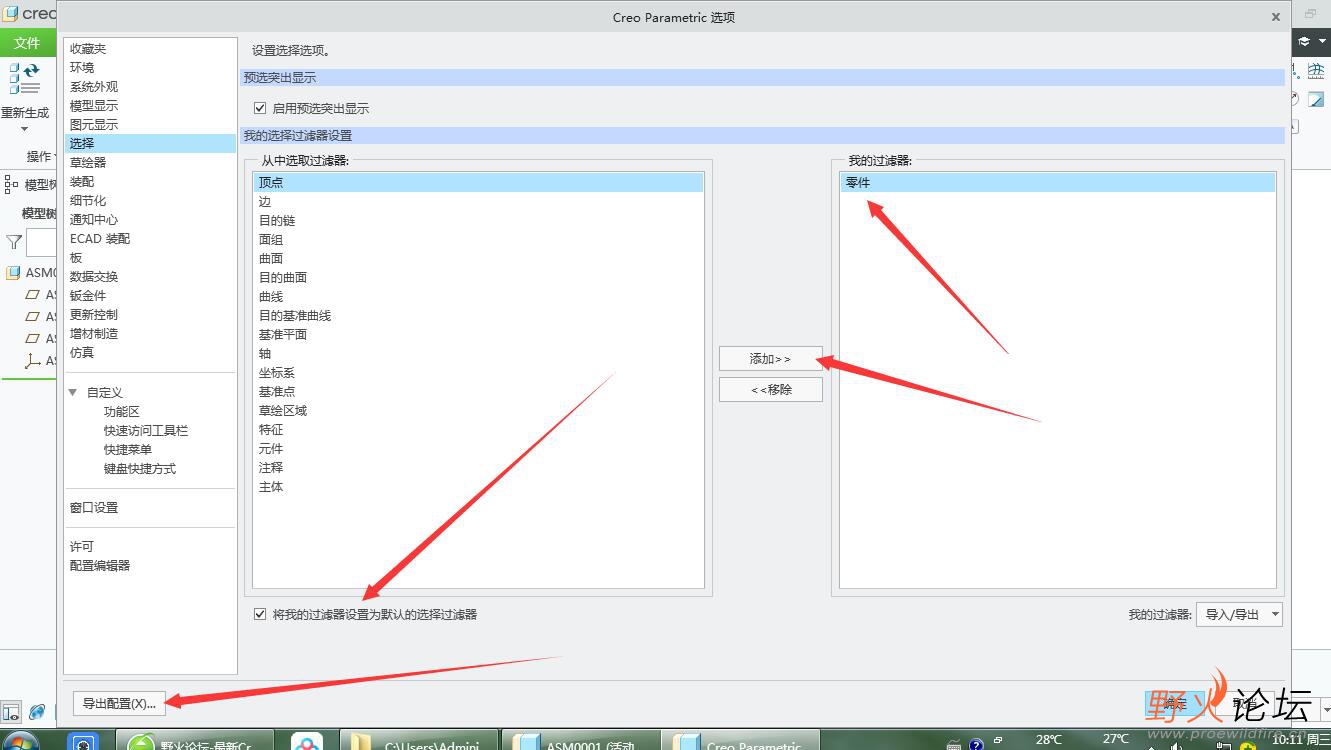
Task: Select 曲线 in the filter list
Action: [478, 296]
